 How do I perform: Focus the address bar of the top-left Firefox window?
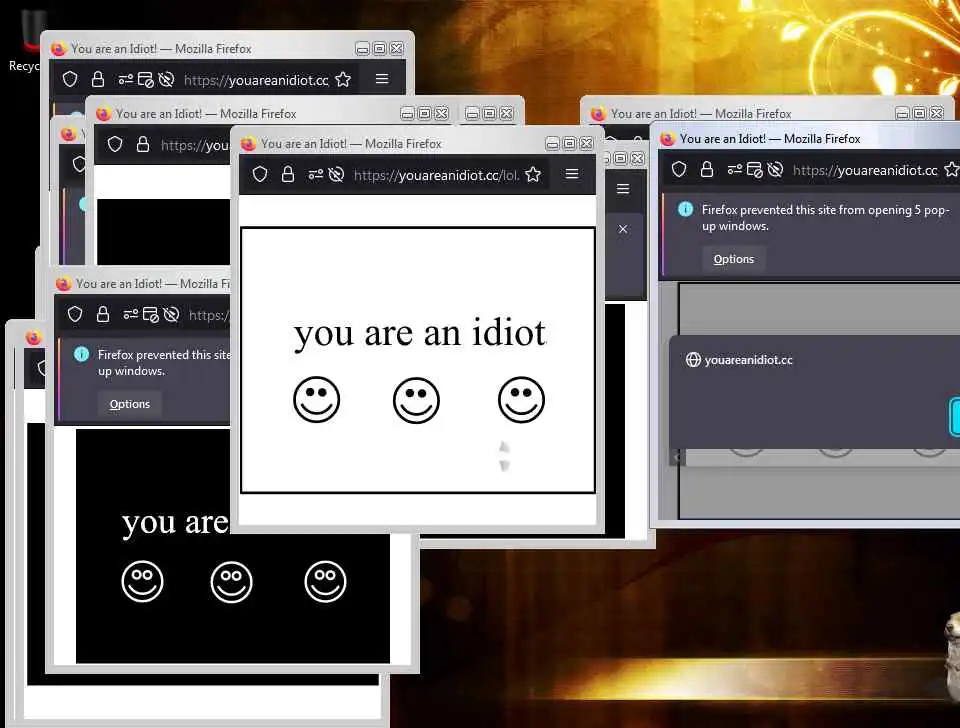[256, 80]
